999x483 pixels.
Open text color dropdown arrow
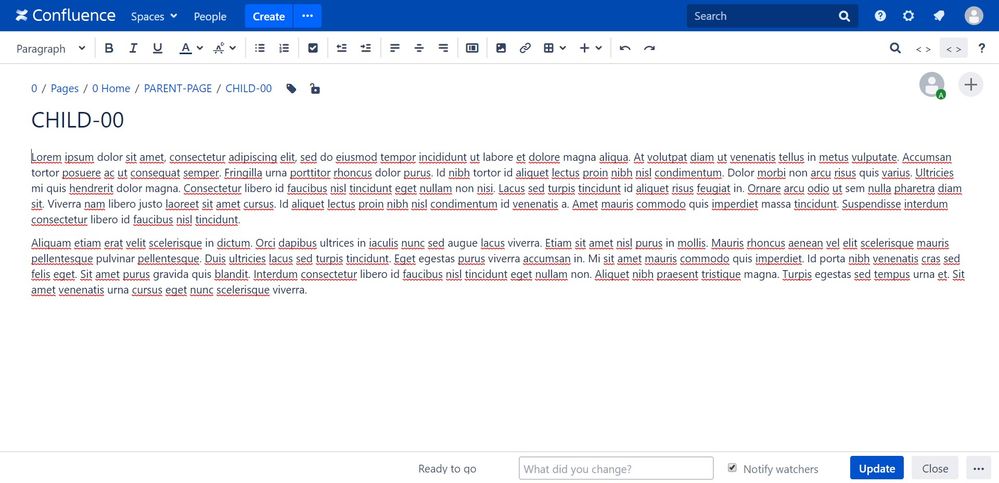pyautogui.click(x=199, y=48)
